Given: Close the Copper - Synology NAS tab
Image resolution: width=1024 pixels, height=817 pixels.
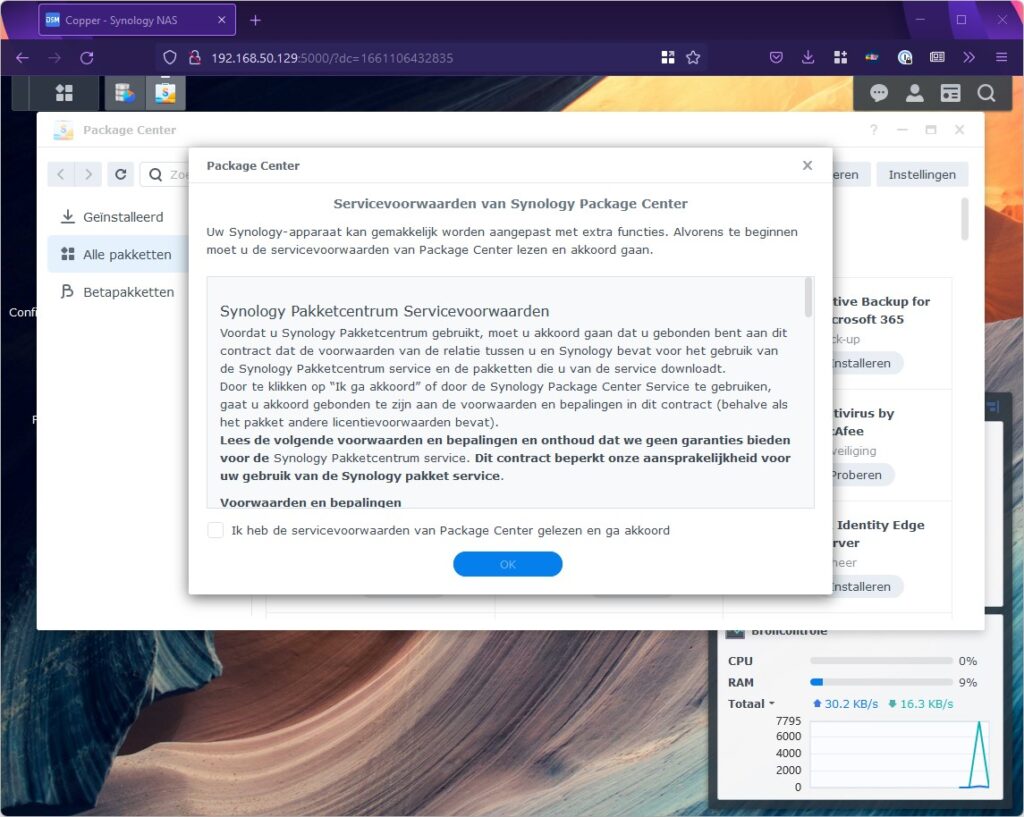Looking at the screenshot, I should pyautogui.click(x=221, y=20).
